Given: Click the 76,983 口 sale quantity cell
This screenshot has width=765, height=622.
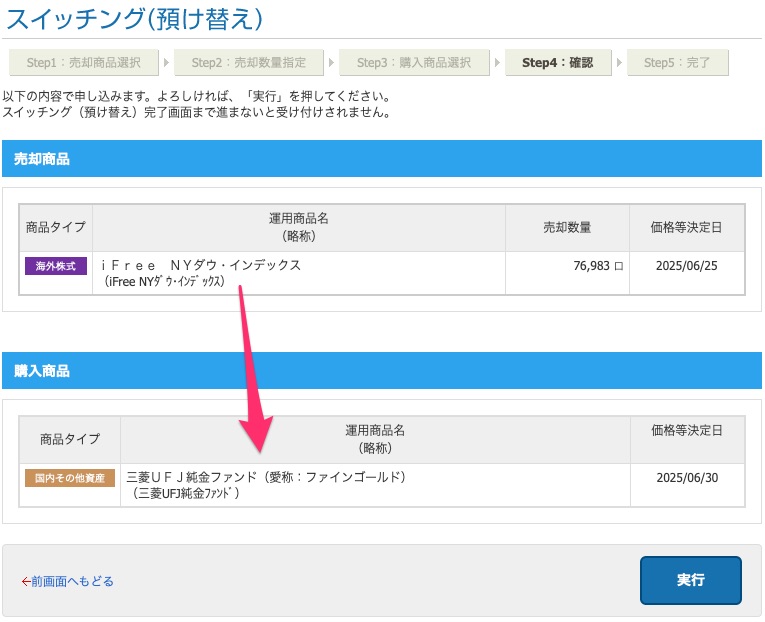Looking at the screenshot, I should click(x=567, y=273).
